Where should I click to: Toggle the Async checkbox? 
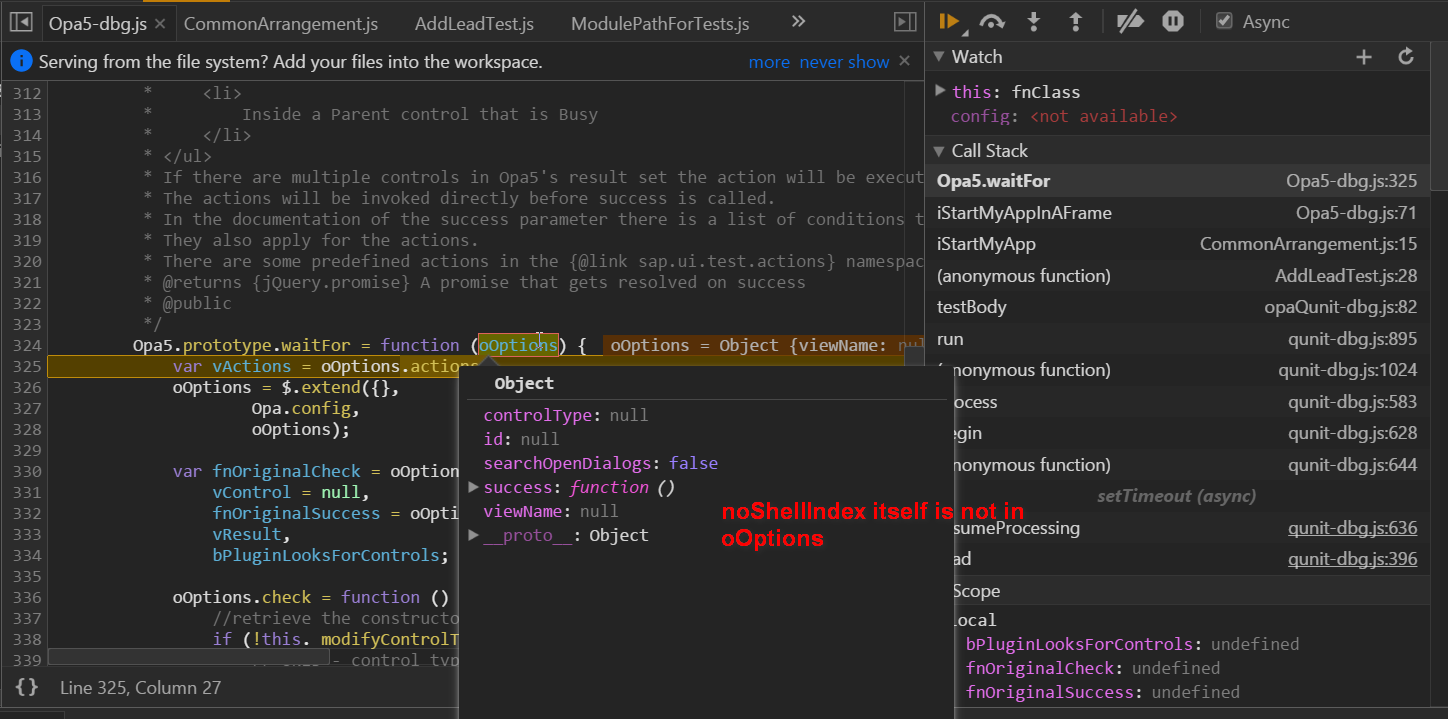(1224, 21)
